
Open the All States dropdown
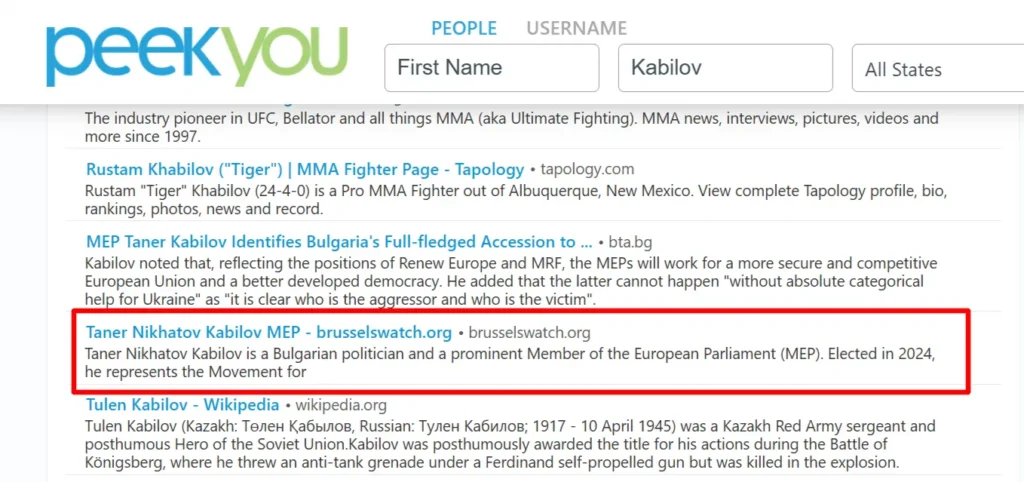pos(938,68)
